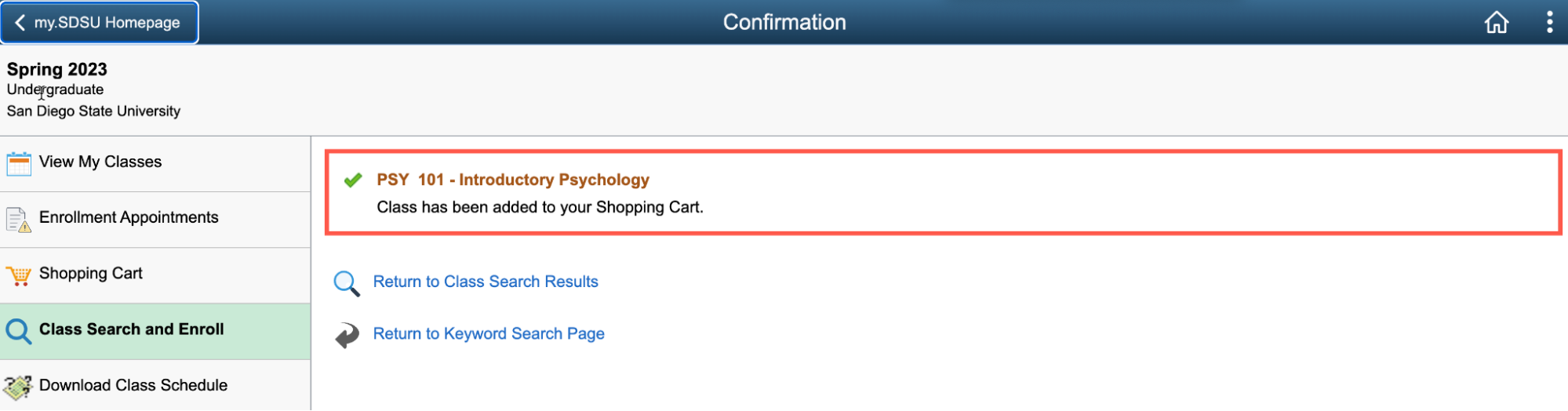
Task: Click the calendar icon beside View My Classes
Action: coord(19,164)
